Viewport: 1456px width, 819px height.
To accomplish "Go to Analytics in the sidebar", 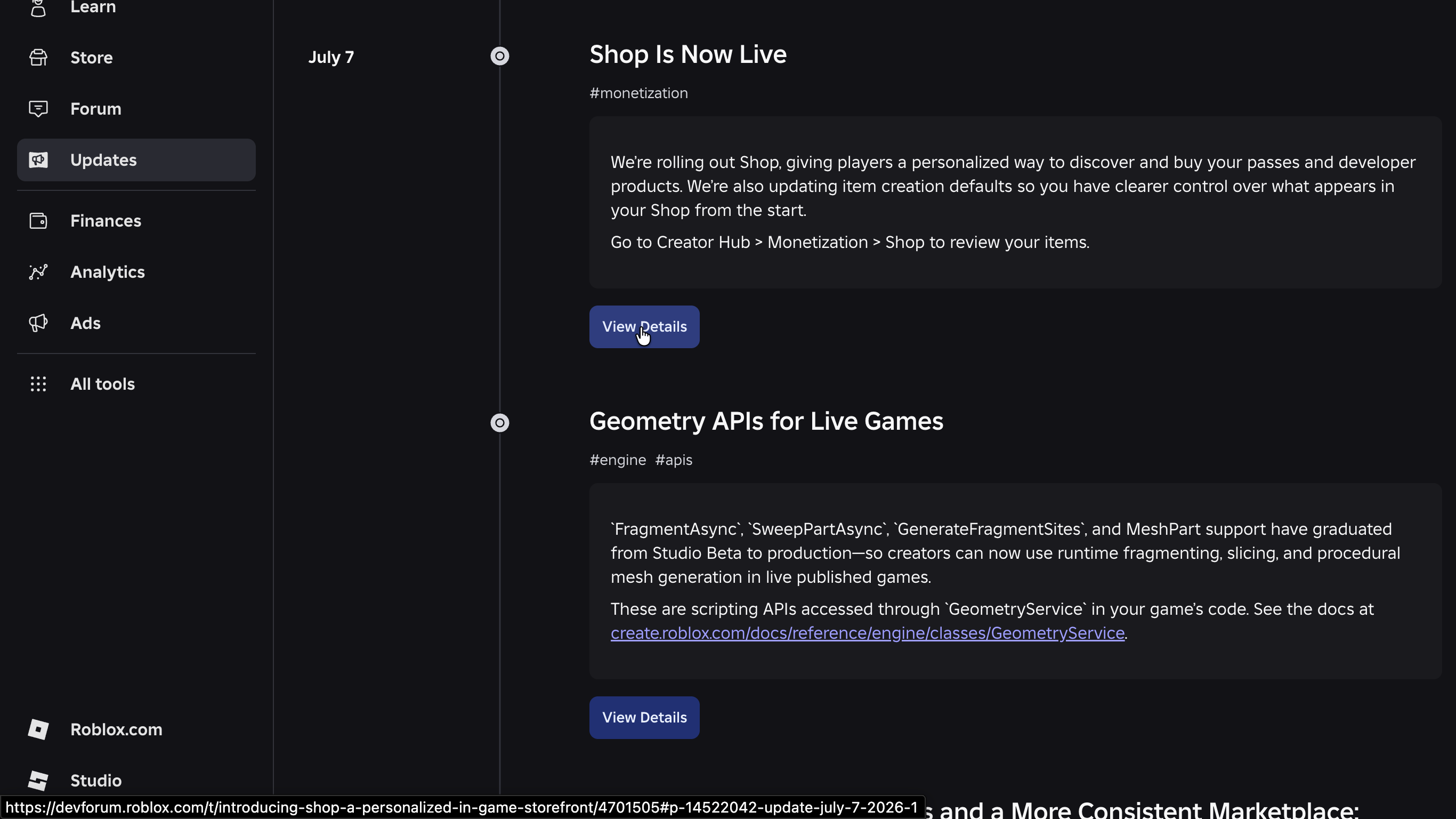I will coord(136,272).
